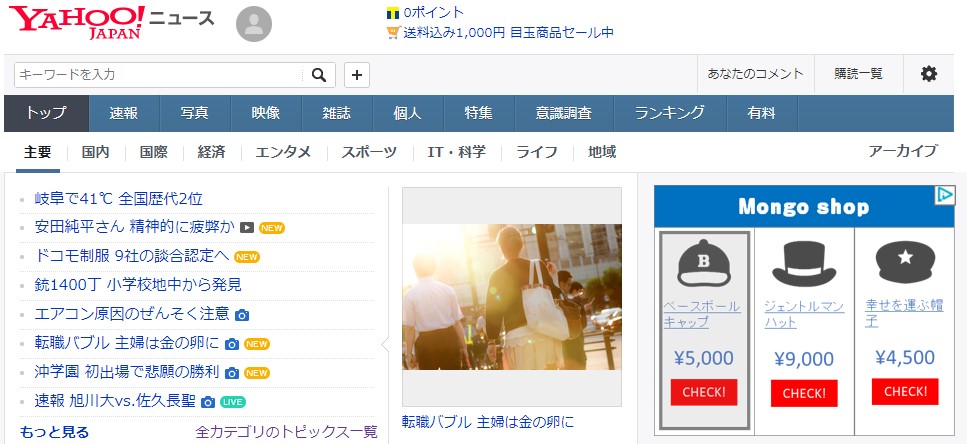Open the 雑誌 tab
The width and height of the screenshot is (967, 444).
coord(337,113)
